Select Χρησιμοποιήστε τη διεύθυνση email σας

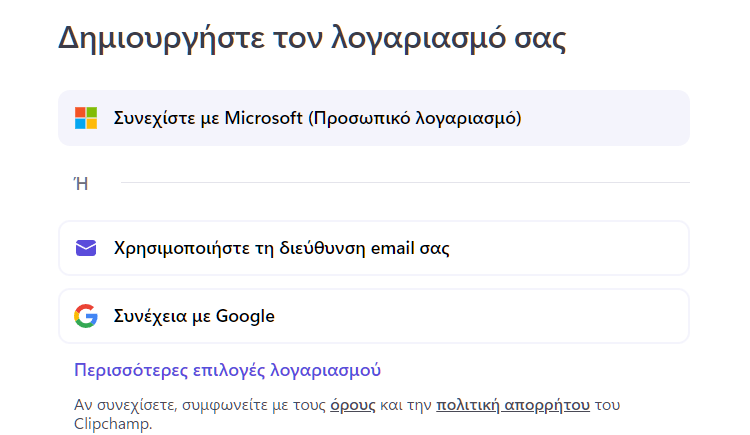pos(374,248)
